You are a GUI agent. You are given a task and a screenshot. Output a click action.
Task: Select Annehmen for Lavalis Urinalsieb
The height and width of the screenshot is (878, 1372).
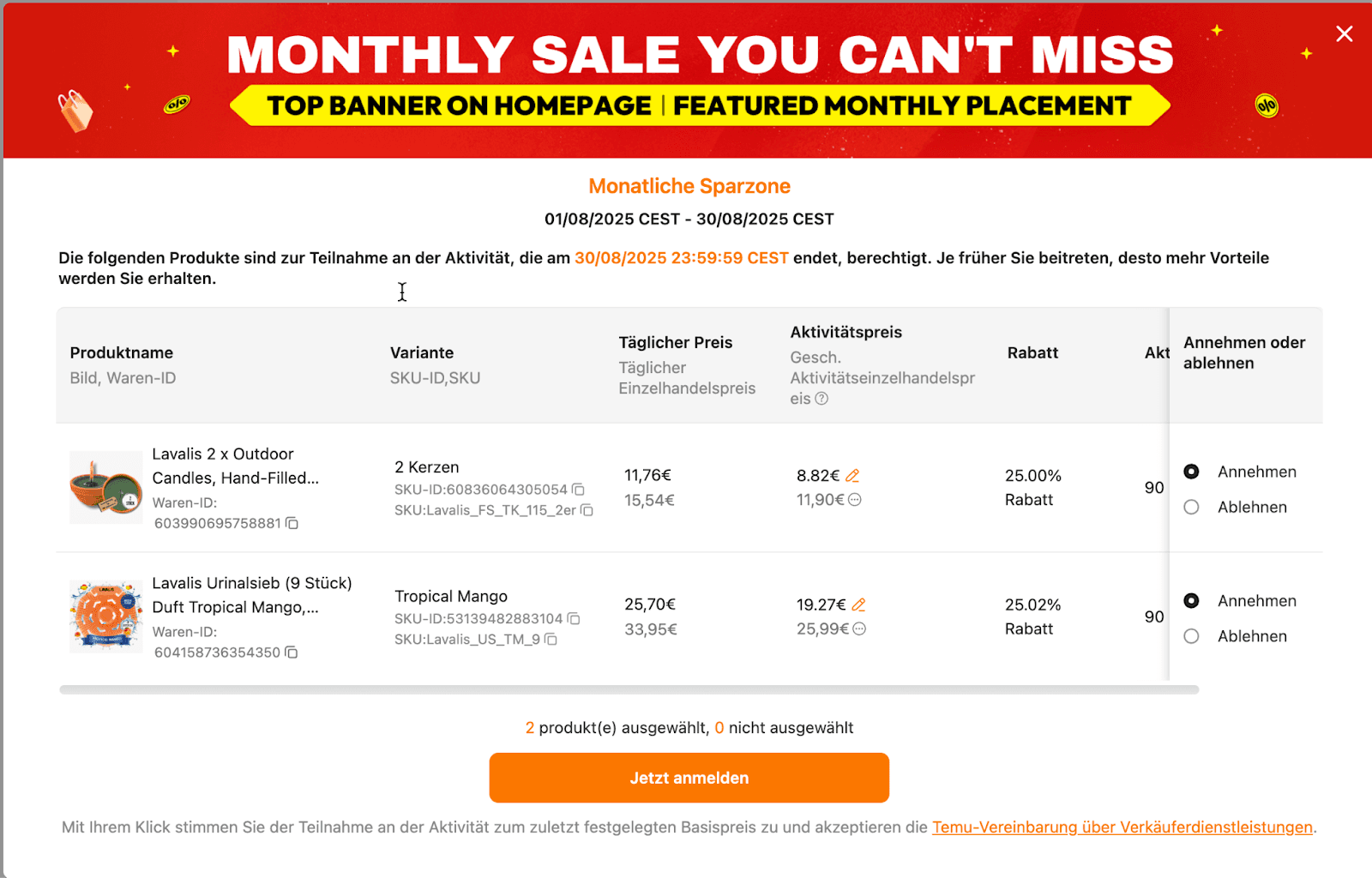pyautogui.click(x=1191, y=601)
